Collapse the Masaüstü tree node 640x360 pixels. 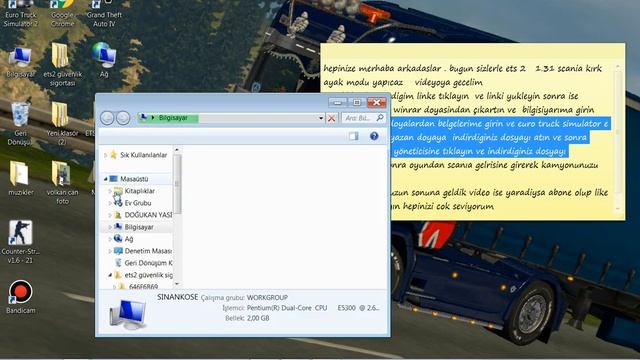tap(106, 179)
